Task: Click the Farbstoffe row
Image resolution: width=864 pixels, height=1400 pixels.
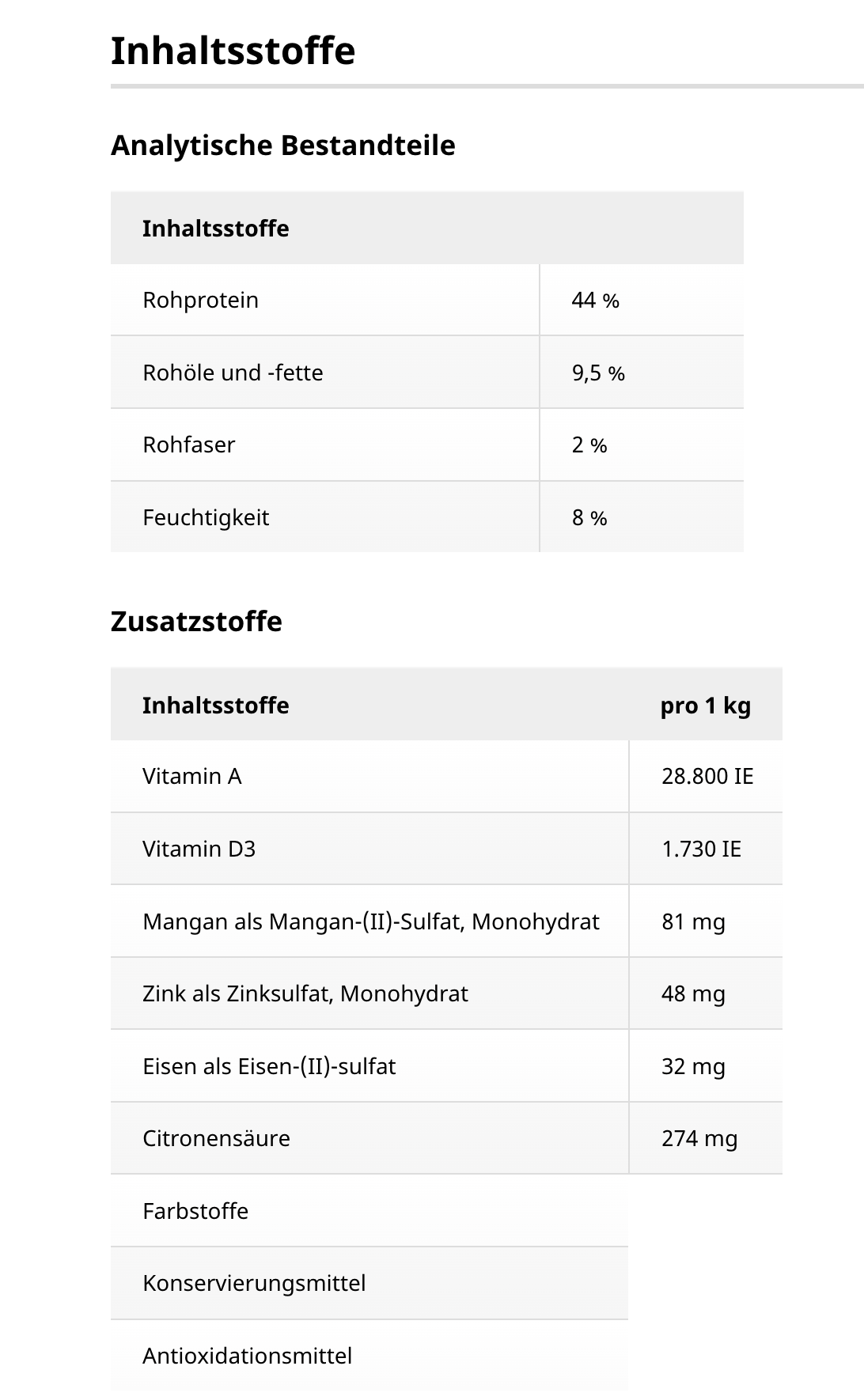Action: point(195,1212)
